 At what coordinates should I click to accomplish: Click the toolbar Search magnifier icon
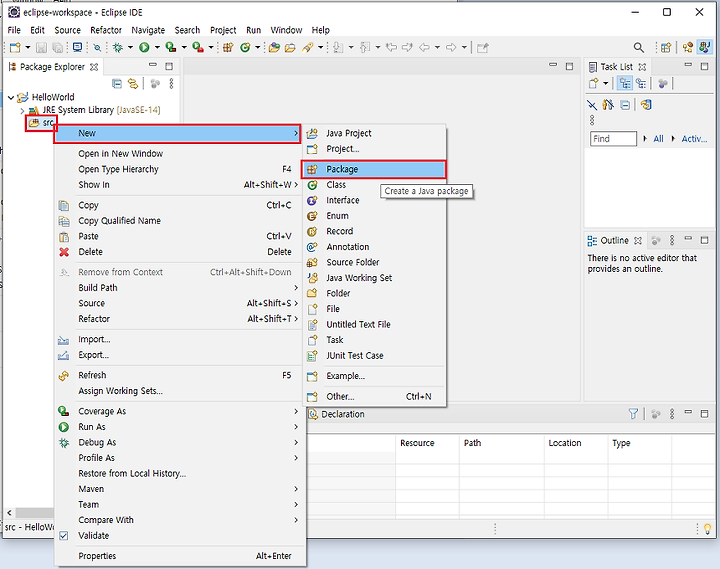[638, 47]
